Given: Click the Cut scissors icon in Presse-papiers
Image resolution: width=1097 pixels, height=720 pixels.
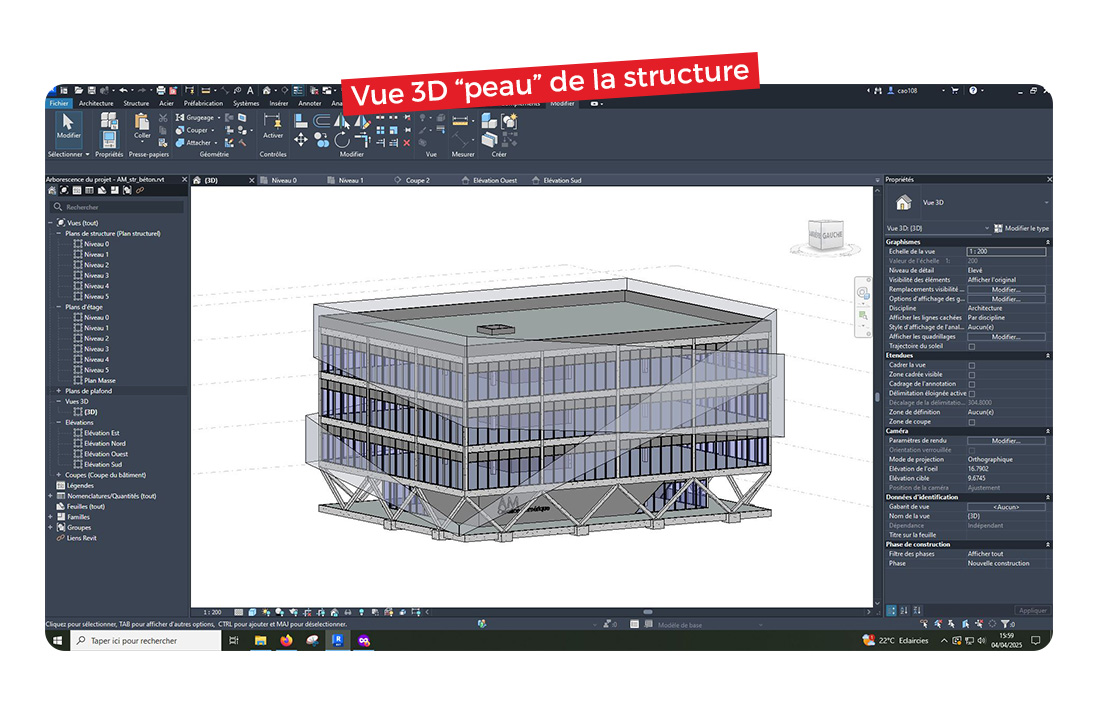Looking at the screenshot, I should [x=163, y=118].
